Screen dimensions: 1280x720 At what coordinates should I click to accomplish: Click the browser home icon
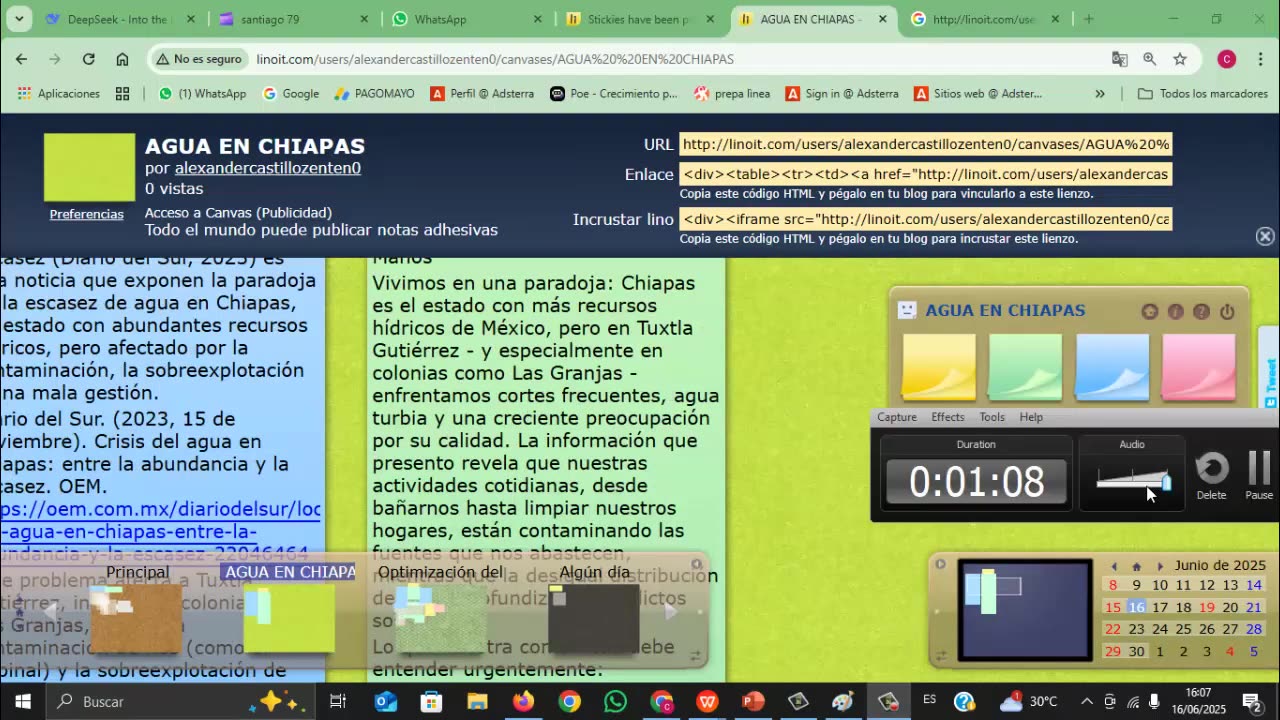pos(122,59)
